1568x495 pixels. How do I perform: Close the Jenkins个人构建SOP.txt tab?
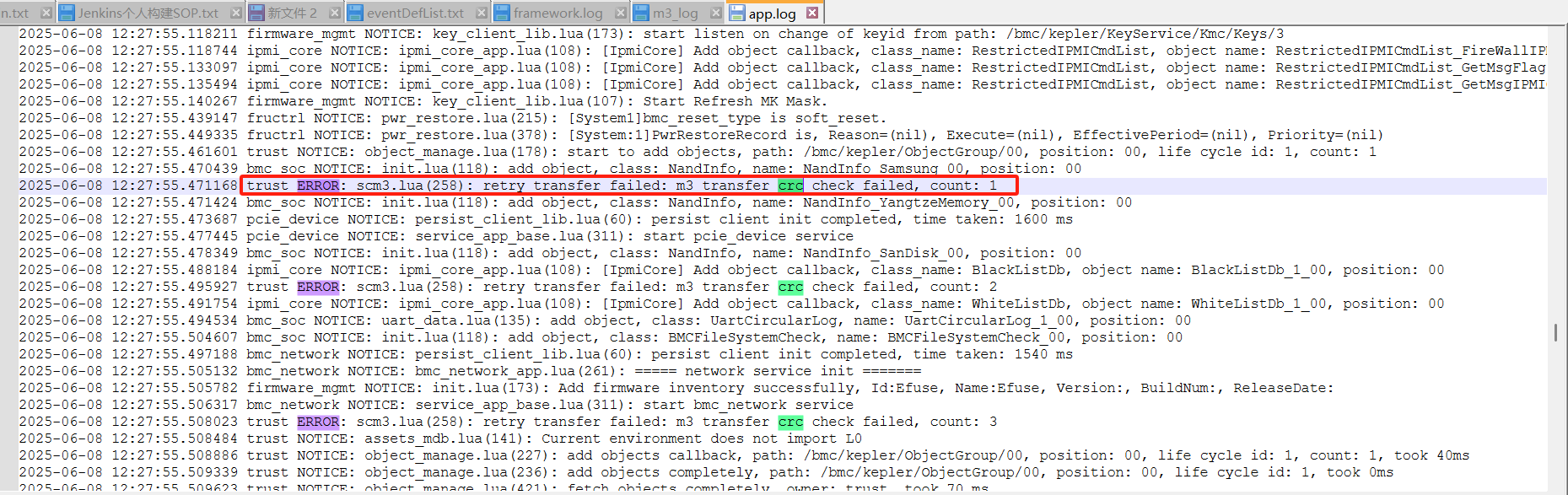(236, 13)
